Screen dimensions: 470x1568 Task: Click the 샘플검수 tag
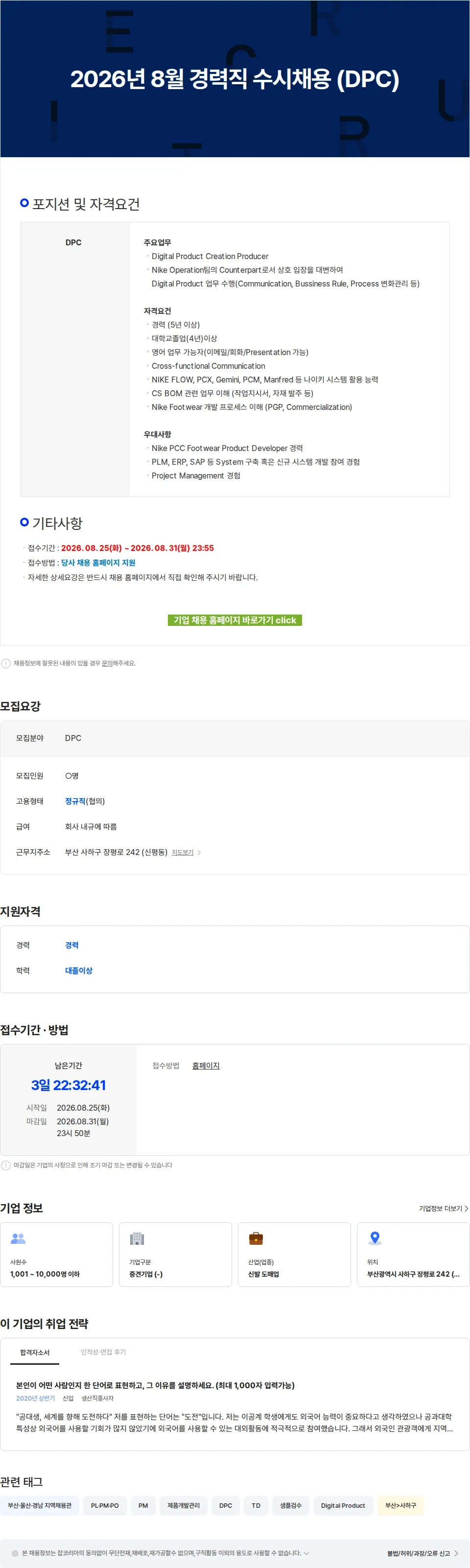(x=290, y=1505)
